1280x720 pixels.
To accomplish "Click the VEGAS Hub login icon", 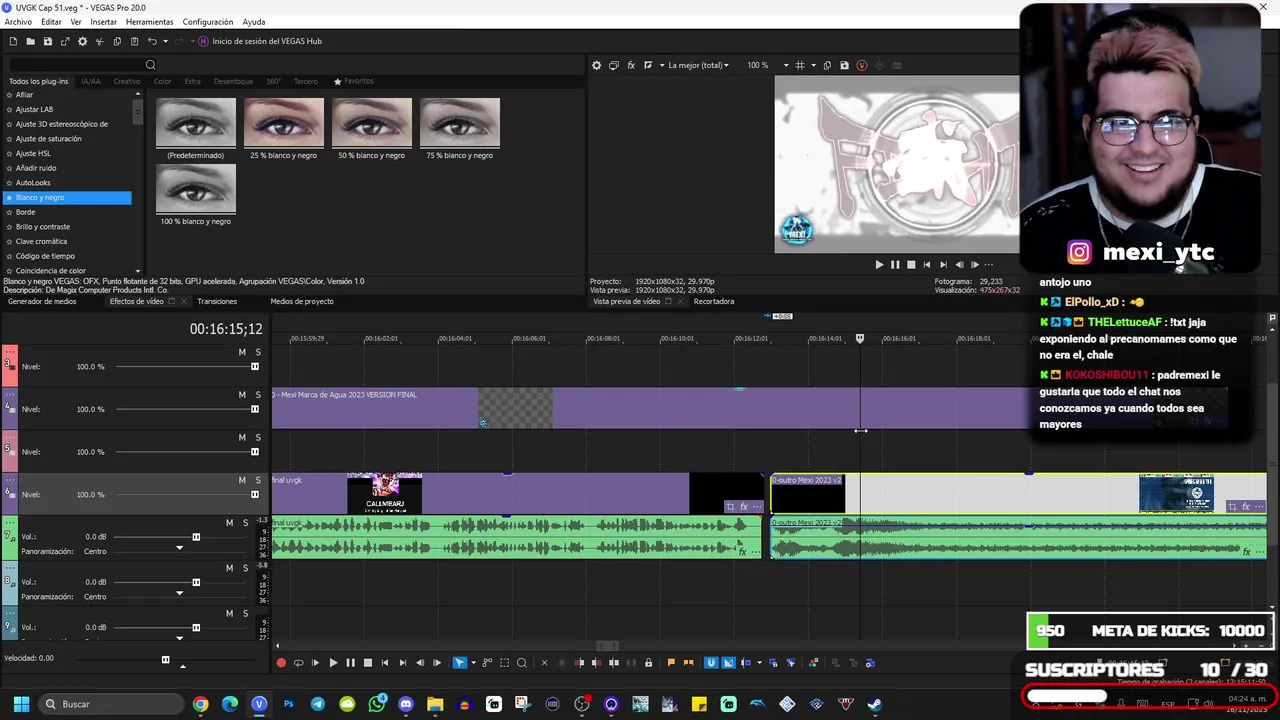I will (203, 41).
